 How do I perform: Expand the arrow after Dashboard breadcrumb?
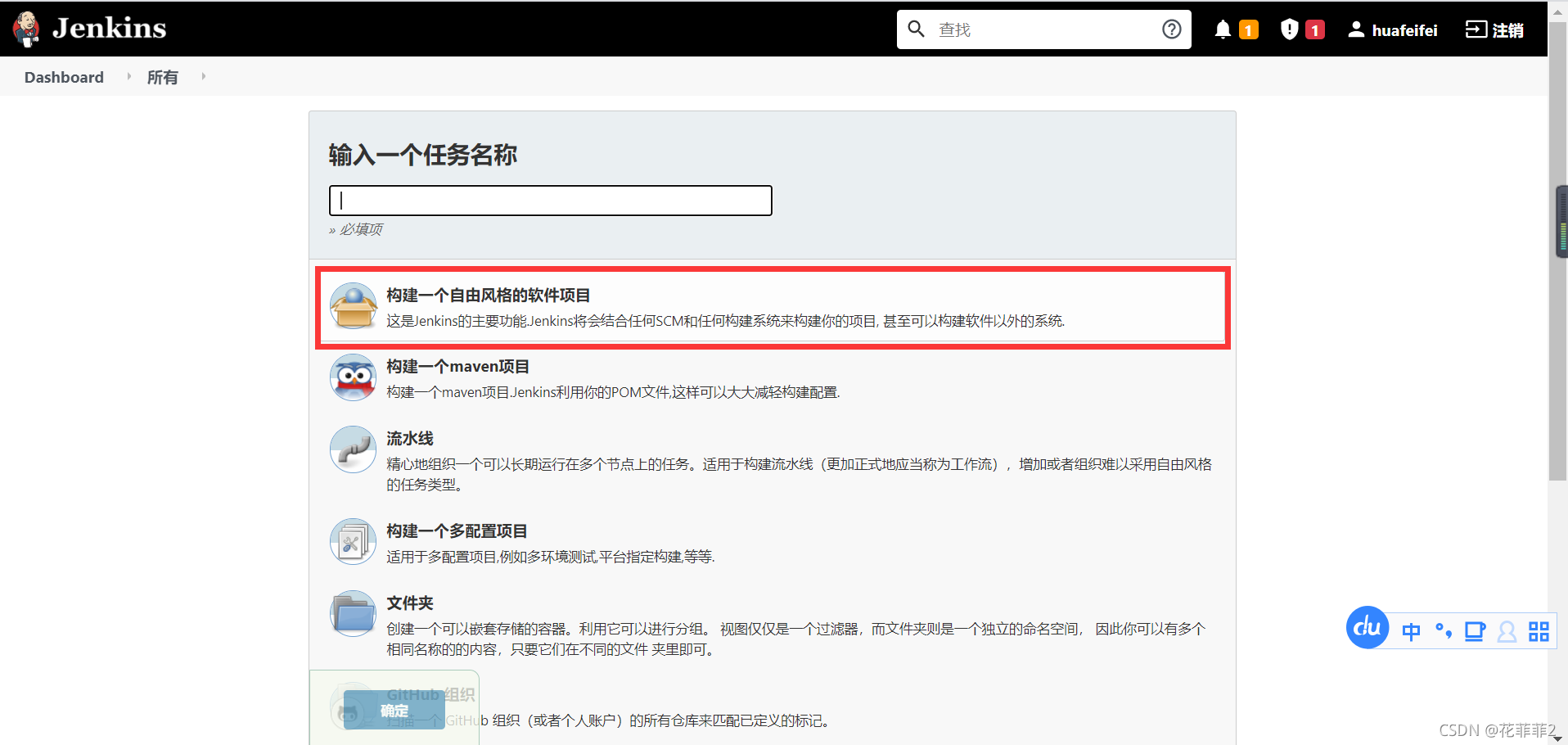tap(128, 76)
